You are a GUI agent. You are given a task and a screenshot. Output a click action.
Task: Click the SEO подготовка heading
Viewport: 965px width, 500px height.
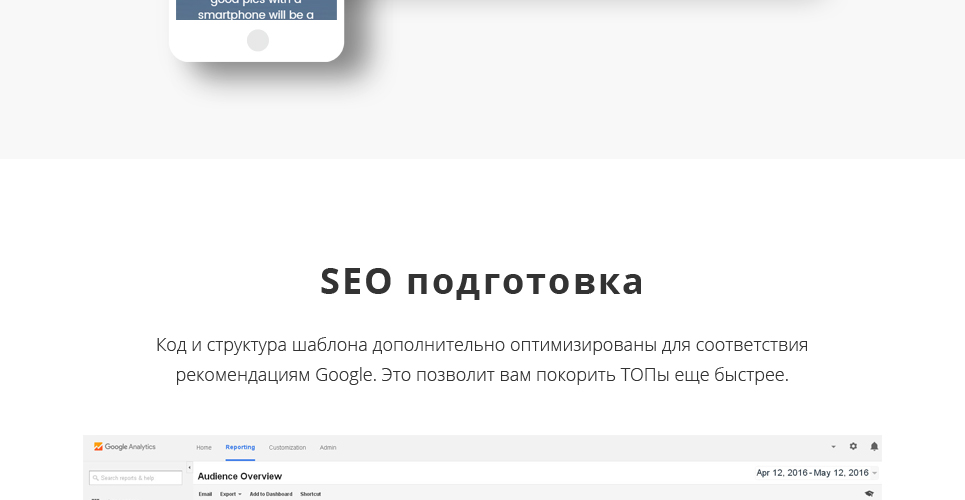click(x=482, y=281)
